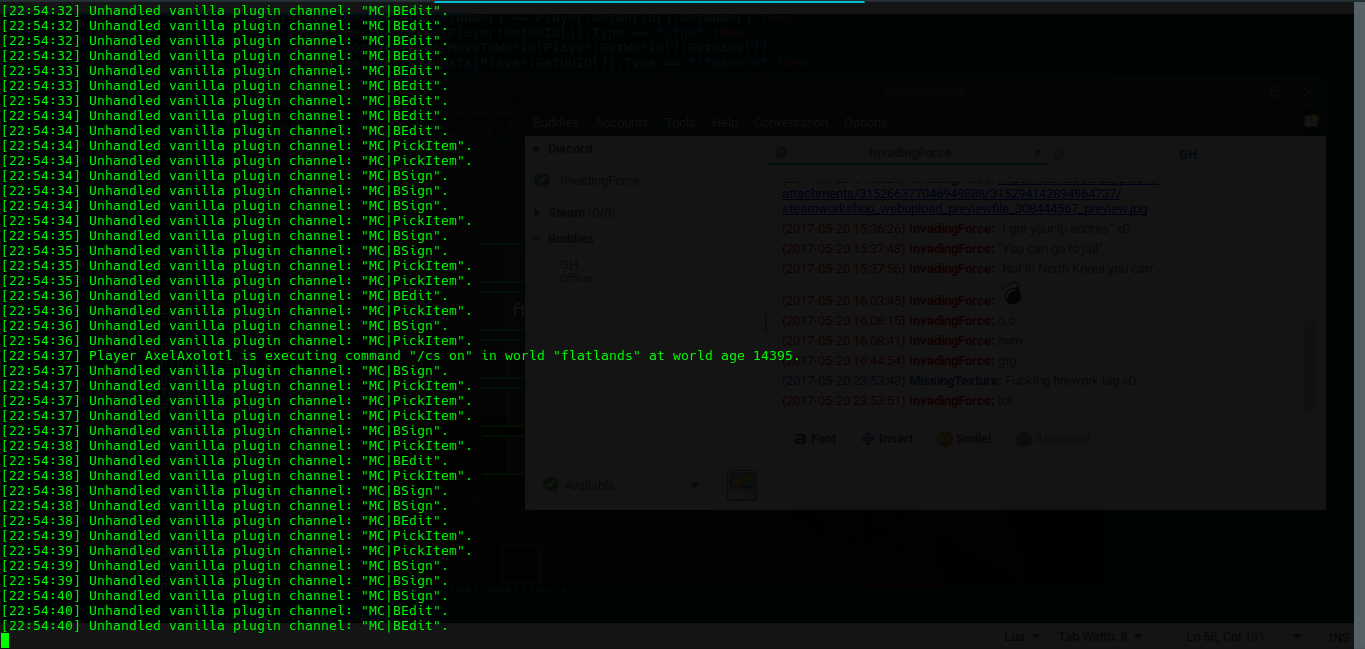Click the status icon on GH tab
The height and width of the screenshot is (649, 1365).
1058,155
